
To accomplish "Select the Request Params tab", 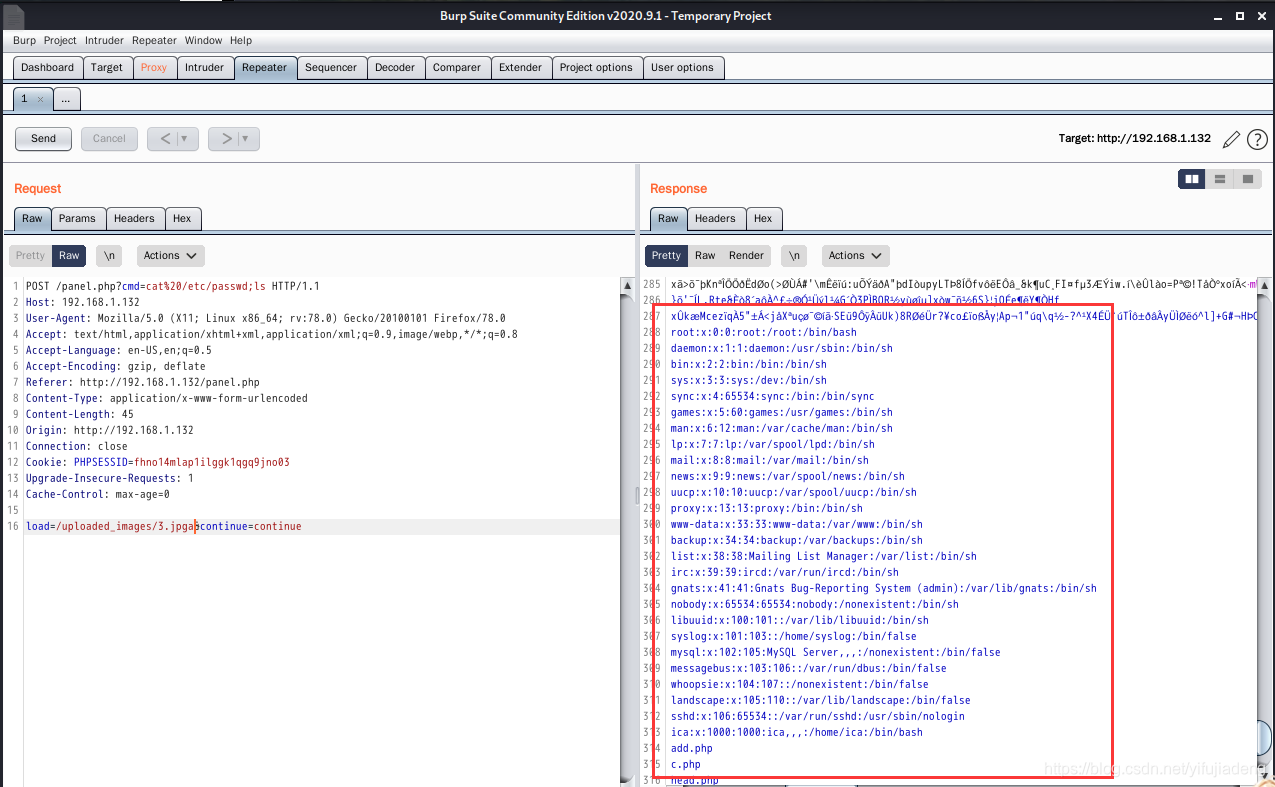I will pos(77,218).
